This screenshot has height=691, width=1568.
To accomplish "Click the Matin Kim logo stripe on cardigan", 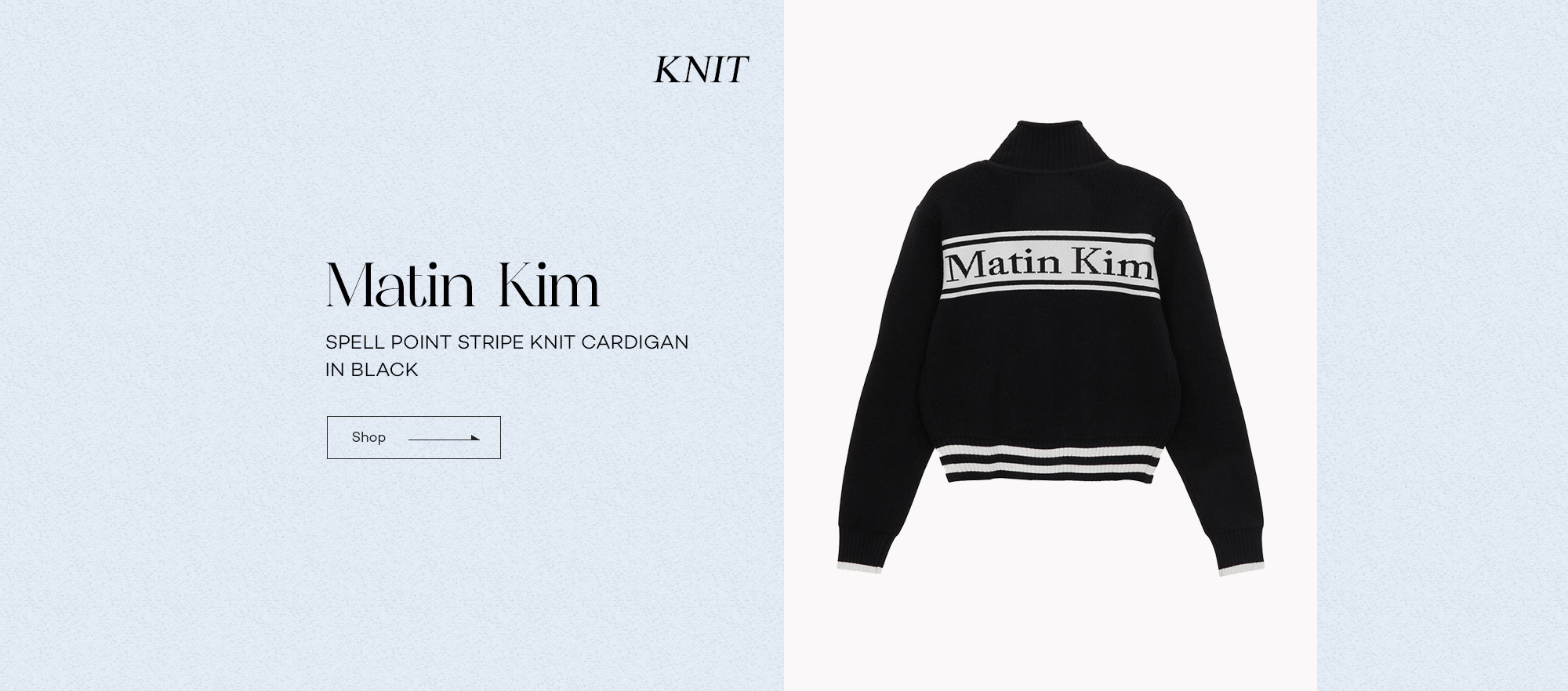I will click(x=1049, y=266).
